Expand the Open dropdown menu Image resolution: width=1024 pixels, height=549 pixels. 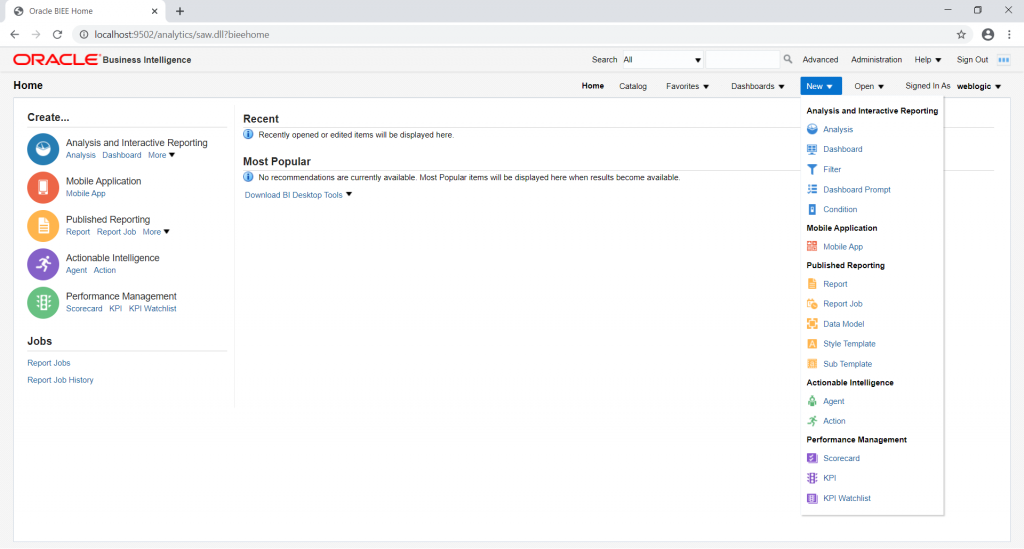pyautogui.click(x=869, y=86)
